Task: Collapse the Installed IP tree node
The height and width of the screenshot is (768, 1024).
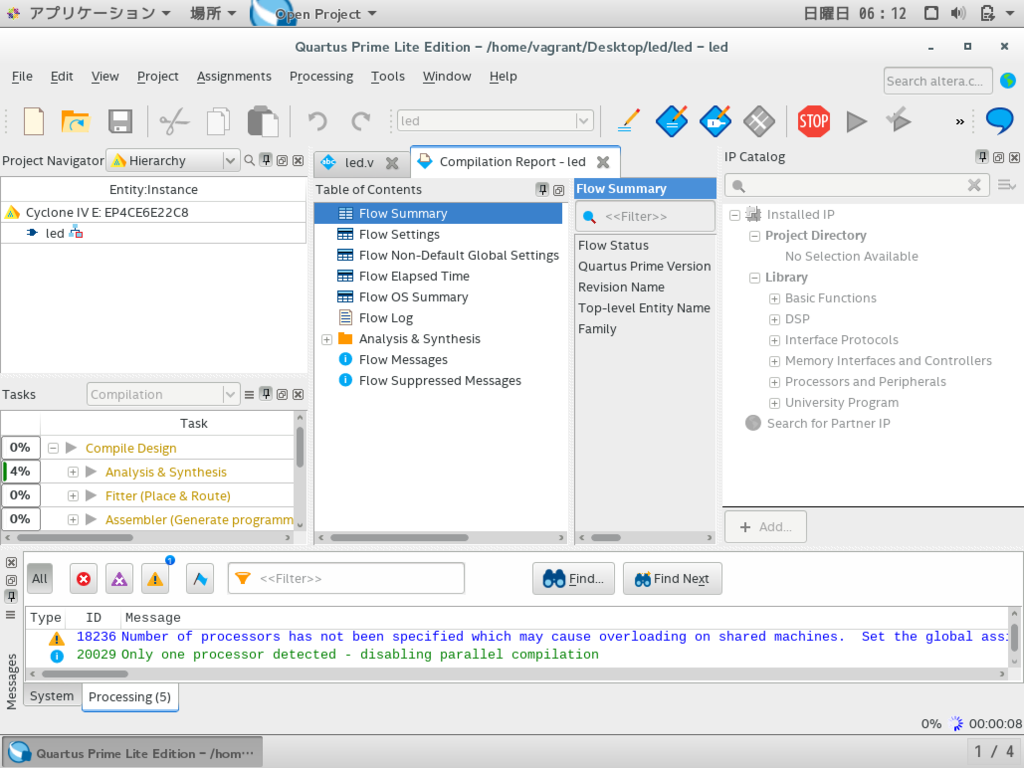Action: 735,215
